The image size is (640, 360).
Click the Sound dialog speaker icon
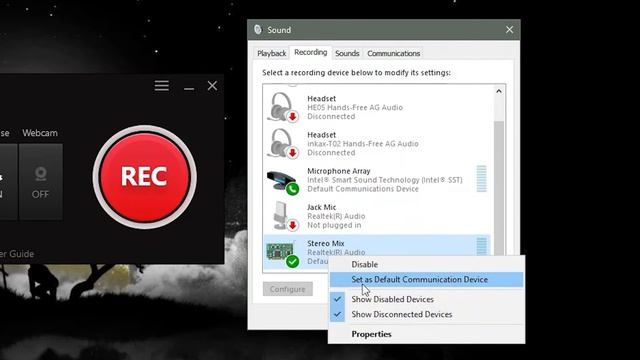(x=258, y=29)
